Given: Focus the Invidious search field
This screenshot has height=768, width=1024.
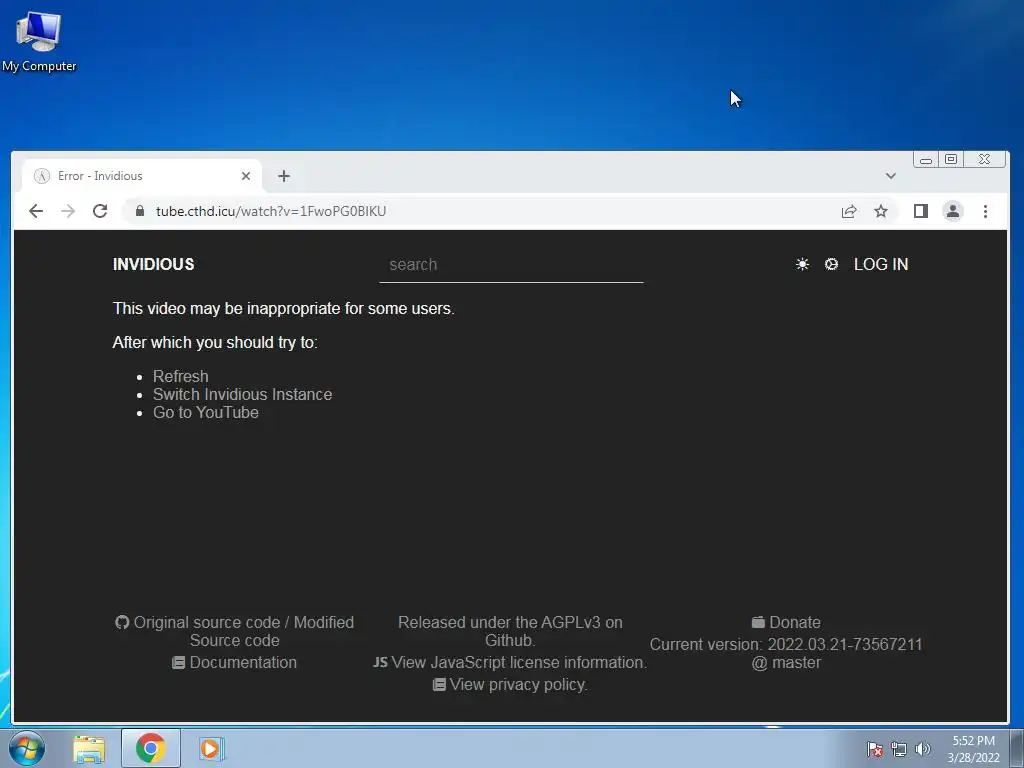Looking at the screenshot, I should coord(511,264).
